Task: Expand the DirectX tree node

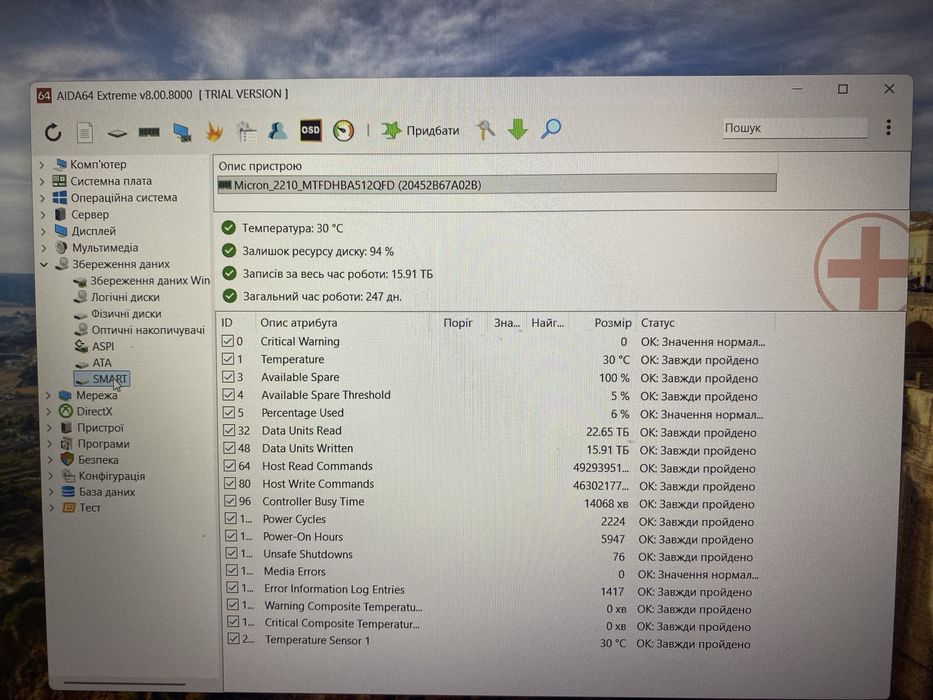Action: pos(49,412)
